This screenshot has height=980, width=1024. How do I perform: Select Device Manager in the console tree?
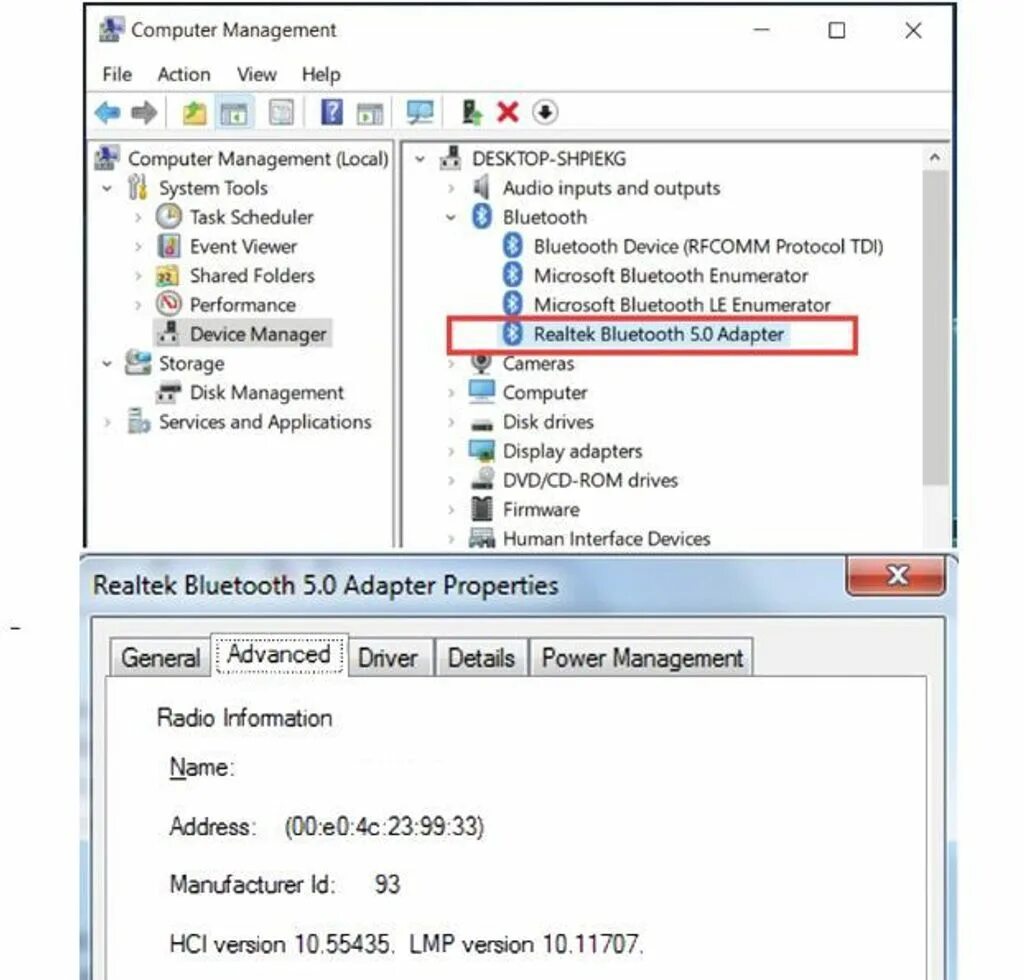(x=257, y=334)
